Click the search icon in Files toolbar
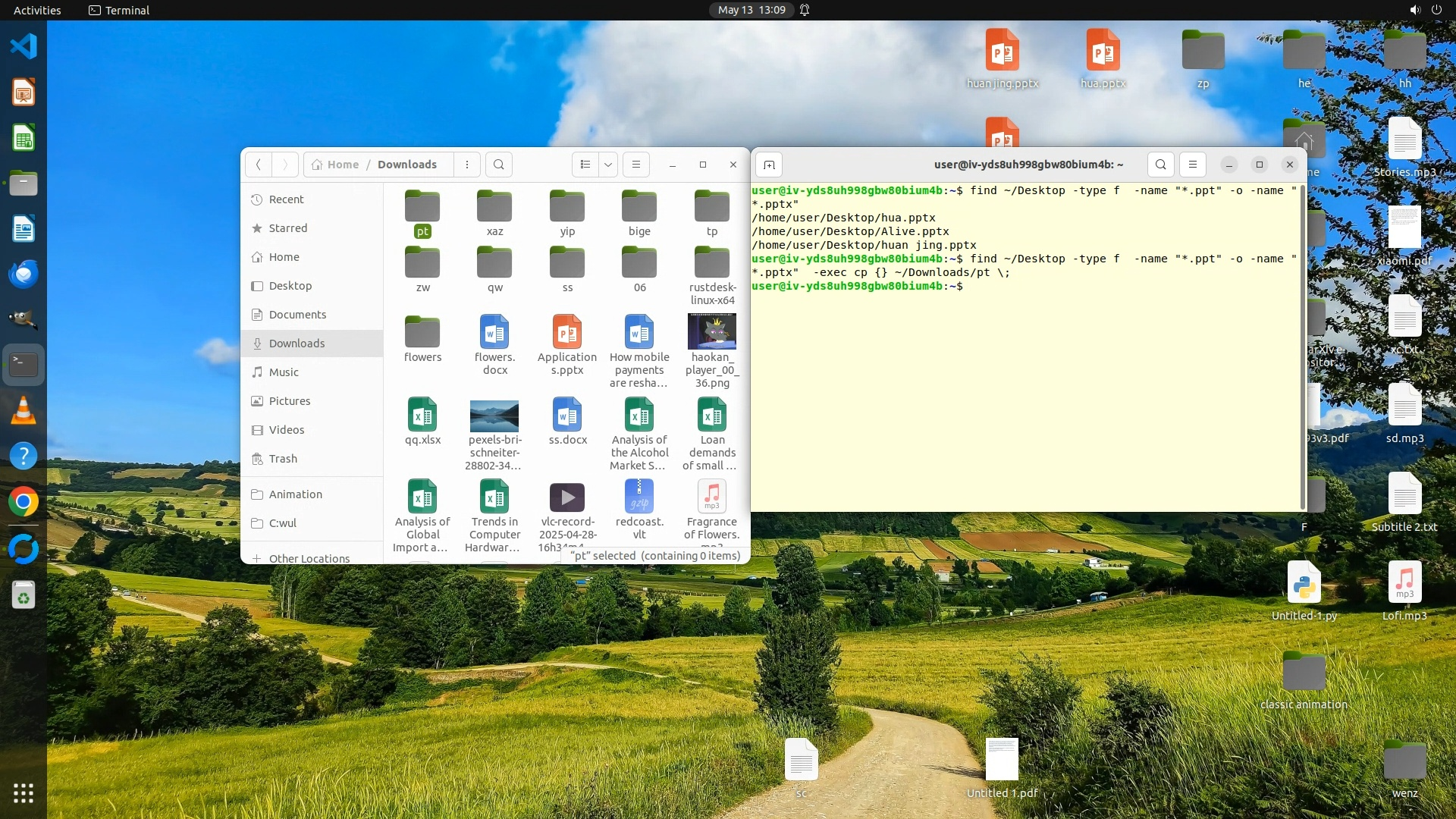 [x=498, y=165]
